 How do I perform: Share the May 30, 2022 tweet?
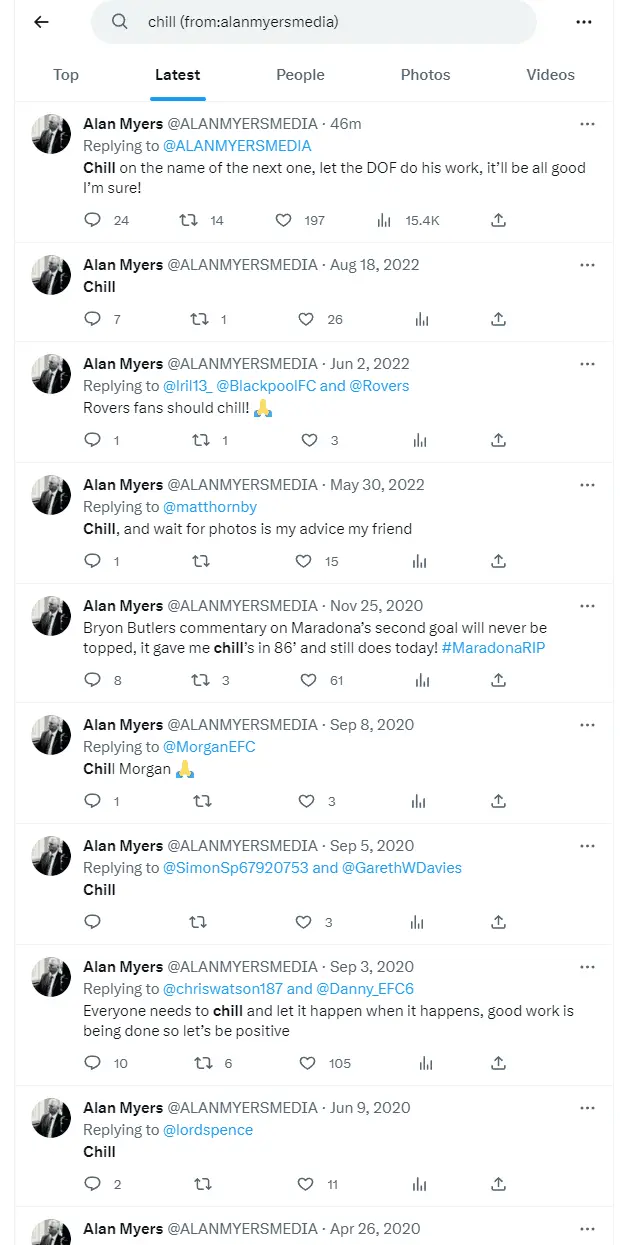pyautogui.click(x=498, y=561)
